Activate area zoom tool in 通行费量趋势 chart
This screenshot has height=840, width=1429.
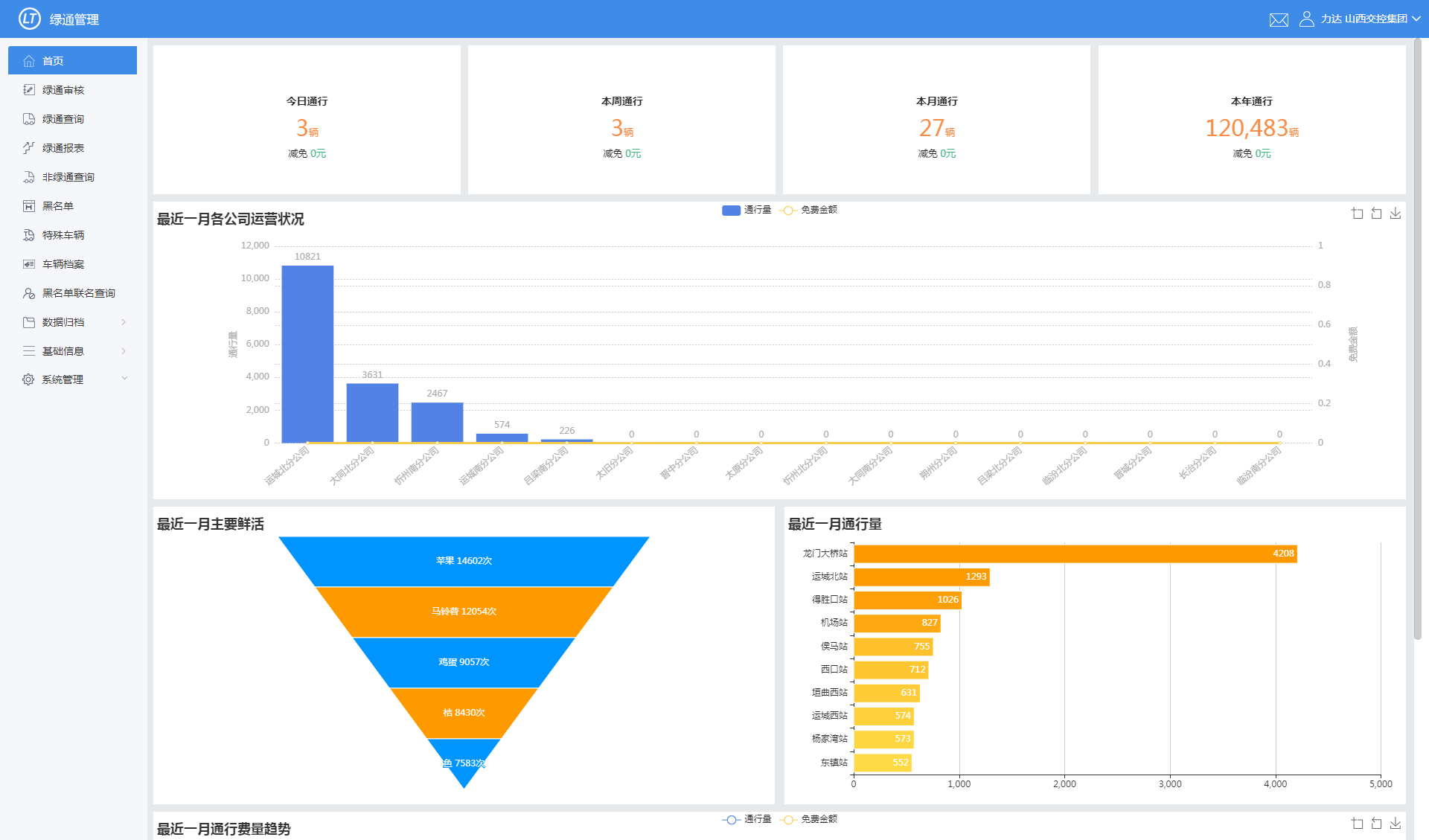[1358, 823]
